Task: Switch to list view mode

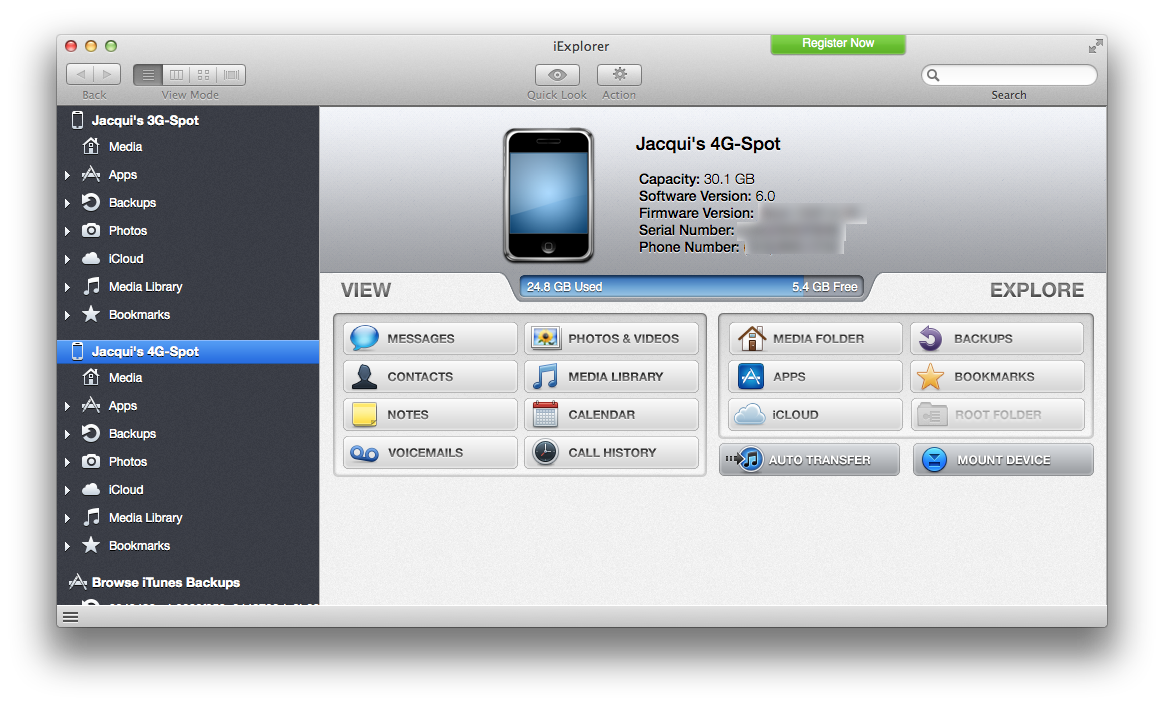Action: [148, 75]
